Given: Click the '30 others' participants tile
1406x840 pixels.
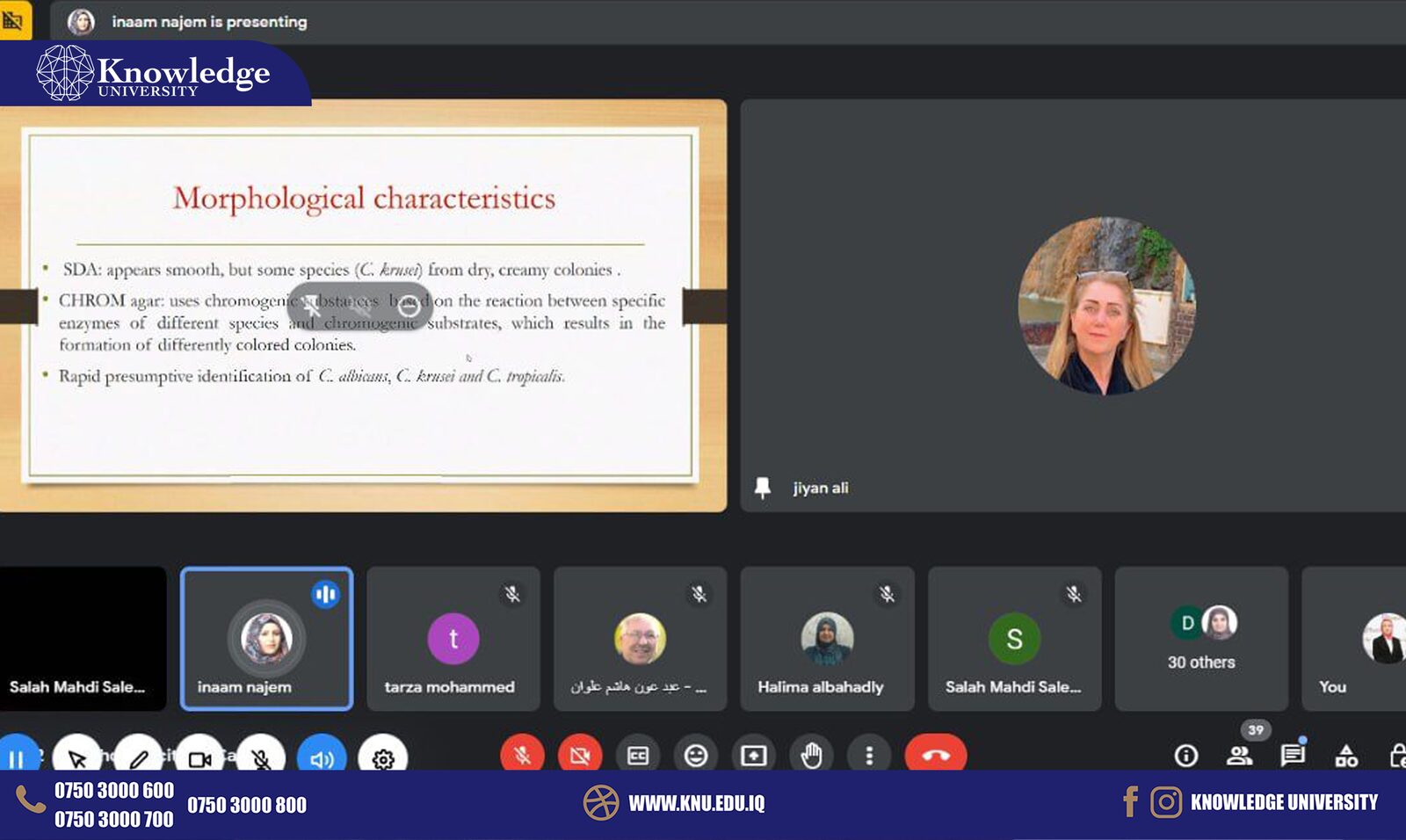Looking at the screenshot, I should coord(1201,639).
